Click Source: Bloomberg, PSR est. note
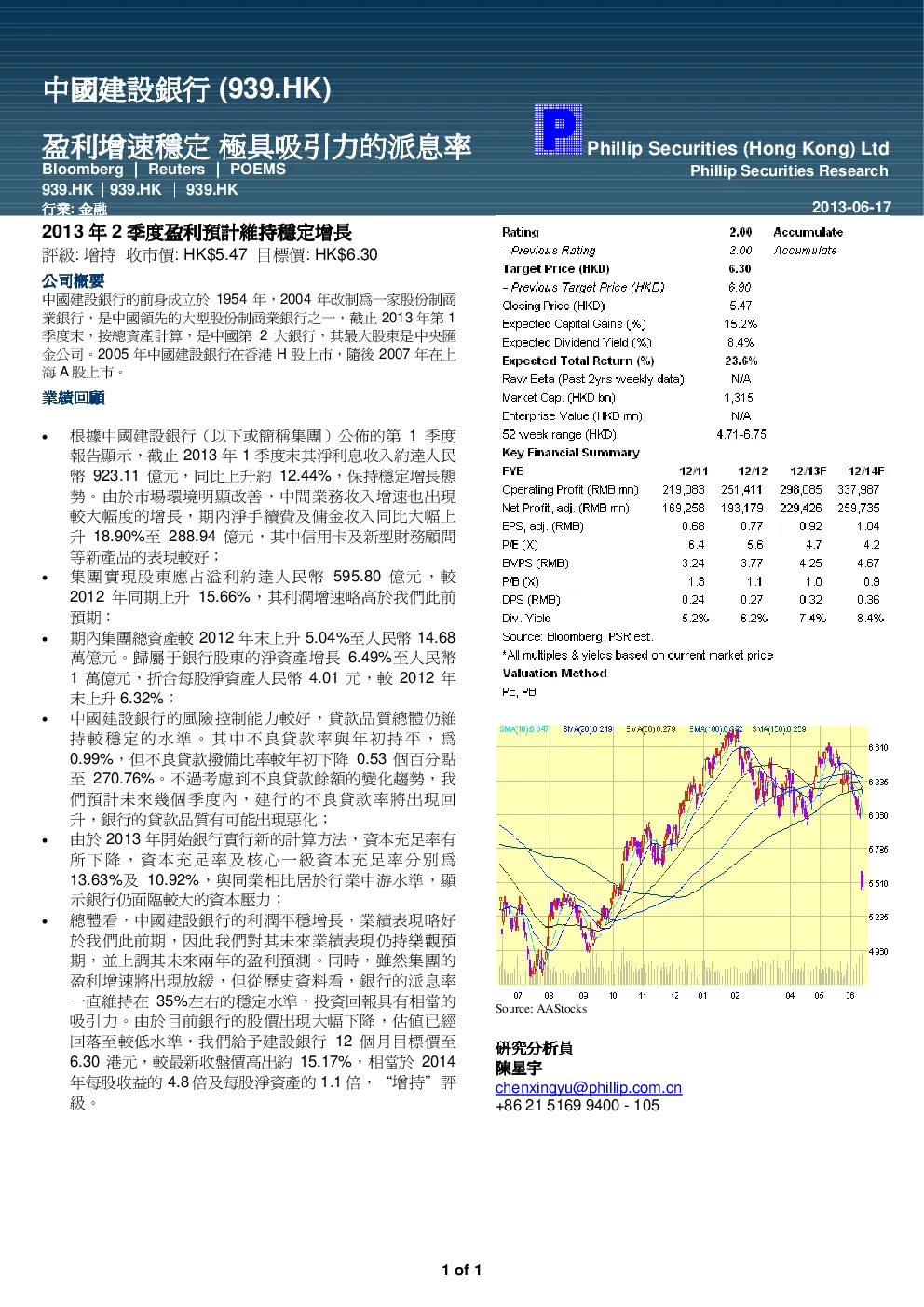The image size is (924, 1307). pos(577,636)
